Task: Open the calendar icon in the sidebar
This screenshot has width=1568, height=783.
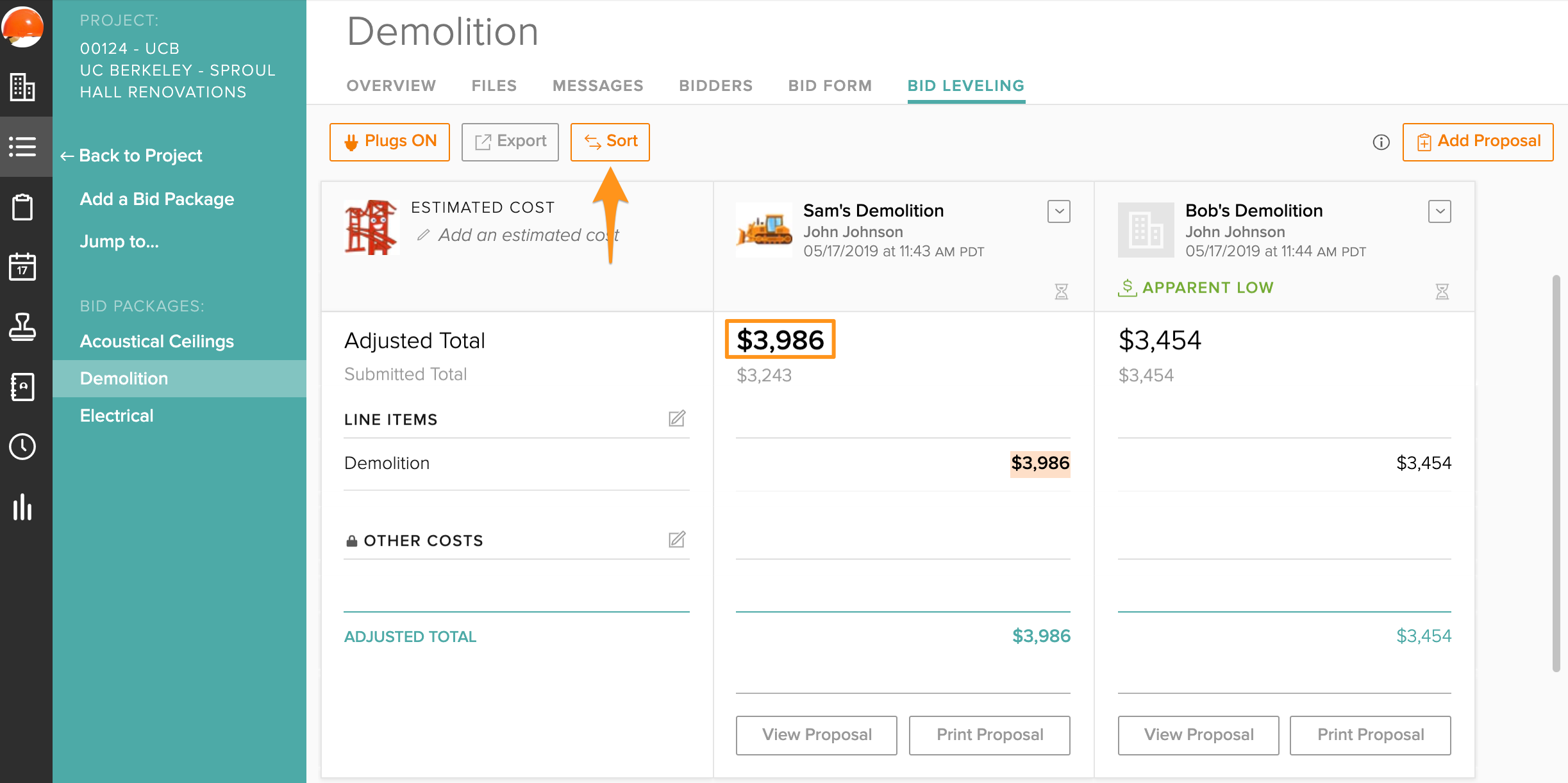Action: point(24,267)
